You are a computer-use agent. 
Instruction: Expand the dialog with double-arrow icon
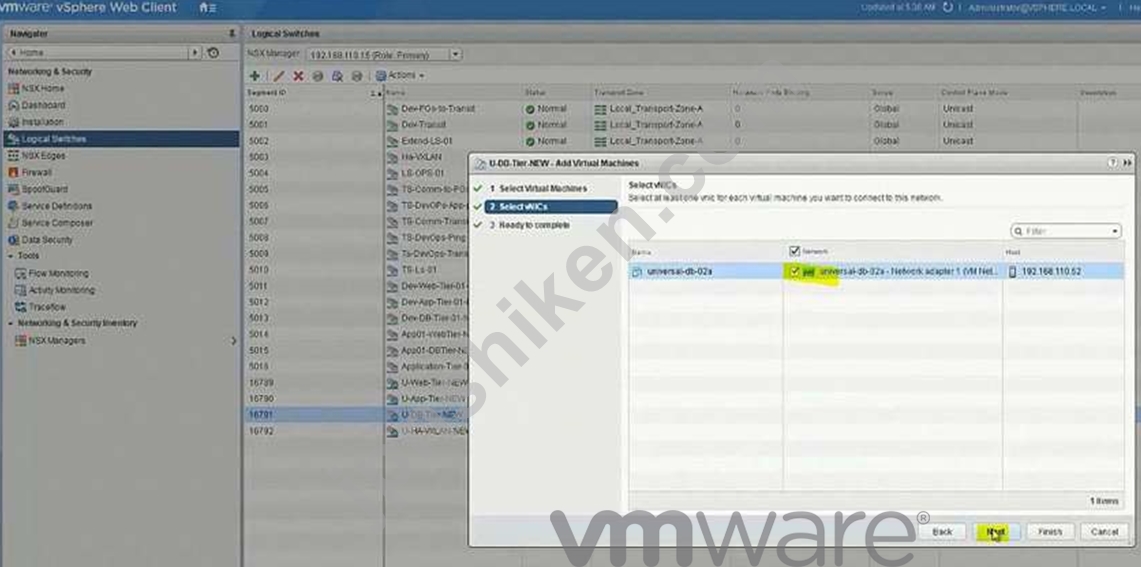point(1127,163)
